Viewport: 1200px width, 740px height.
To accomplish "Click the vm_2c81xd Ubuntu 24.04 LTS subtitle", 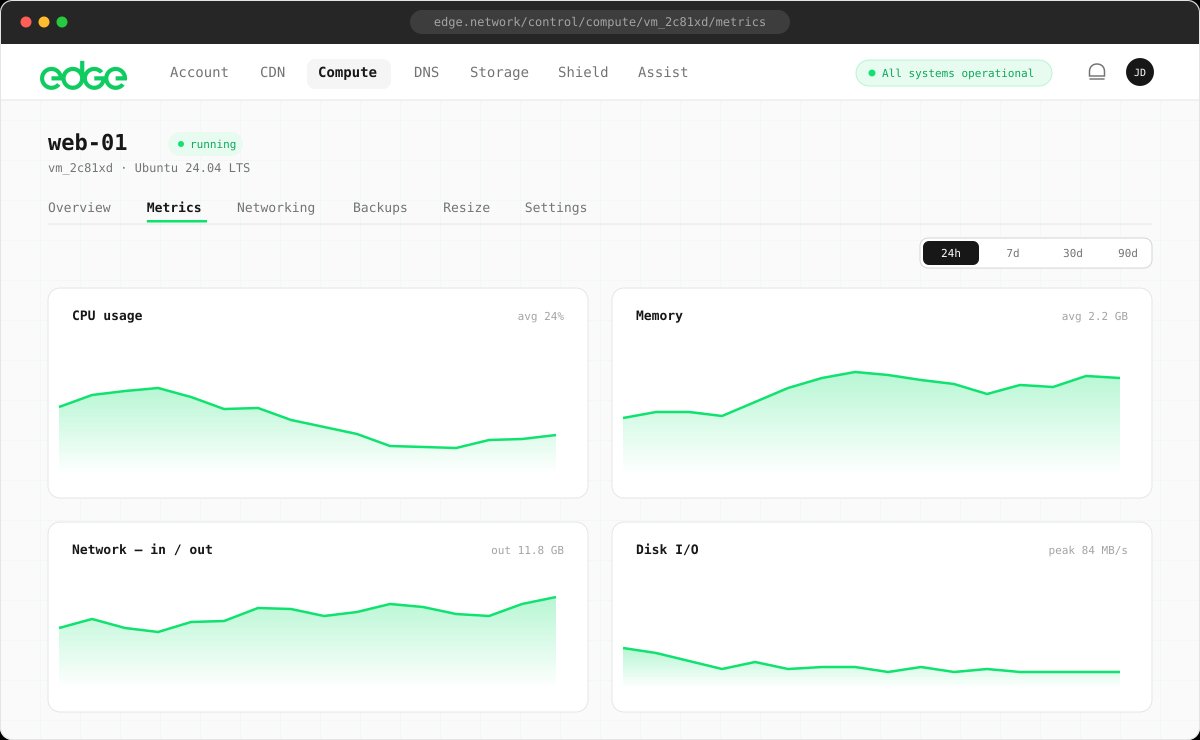I will point(149,168).
